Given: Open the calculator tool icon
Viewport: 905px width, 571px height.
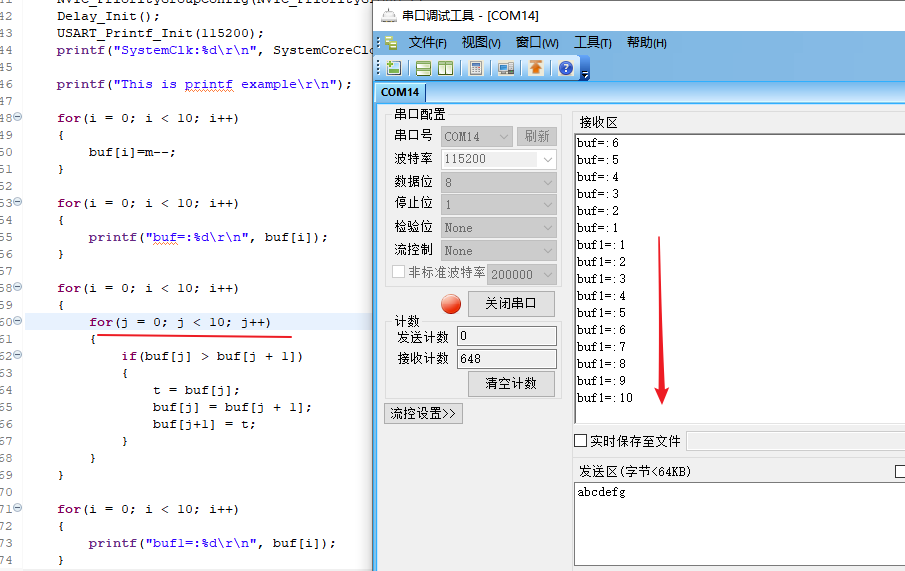Looking at the screenshot, I should click(x=476, y=68).
